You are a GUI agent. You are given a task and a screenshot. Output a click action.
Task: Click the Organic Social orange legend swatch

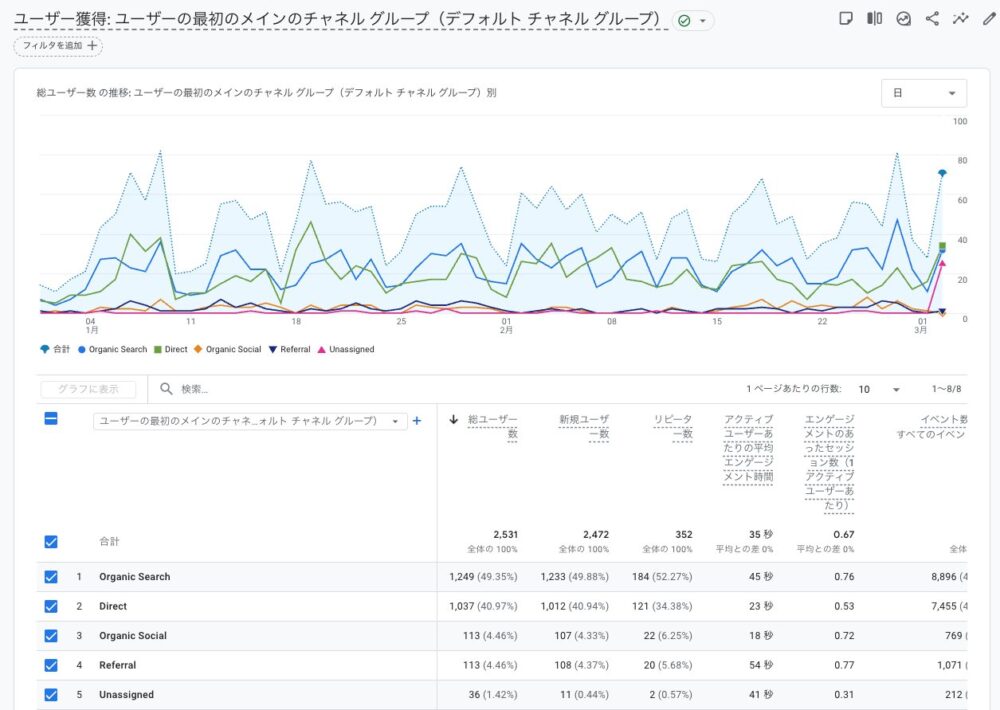click(x=198, y=349)
